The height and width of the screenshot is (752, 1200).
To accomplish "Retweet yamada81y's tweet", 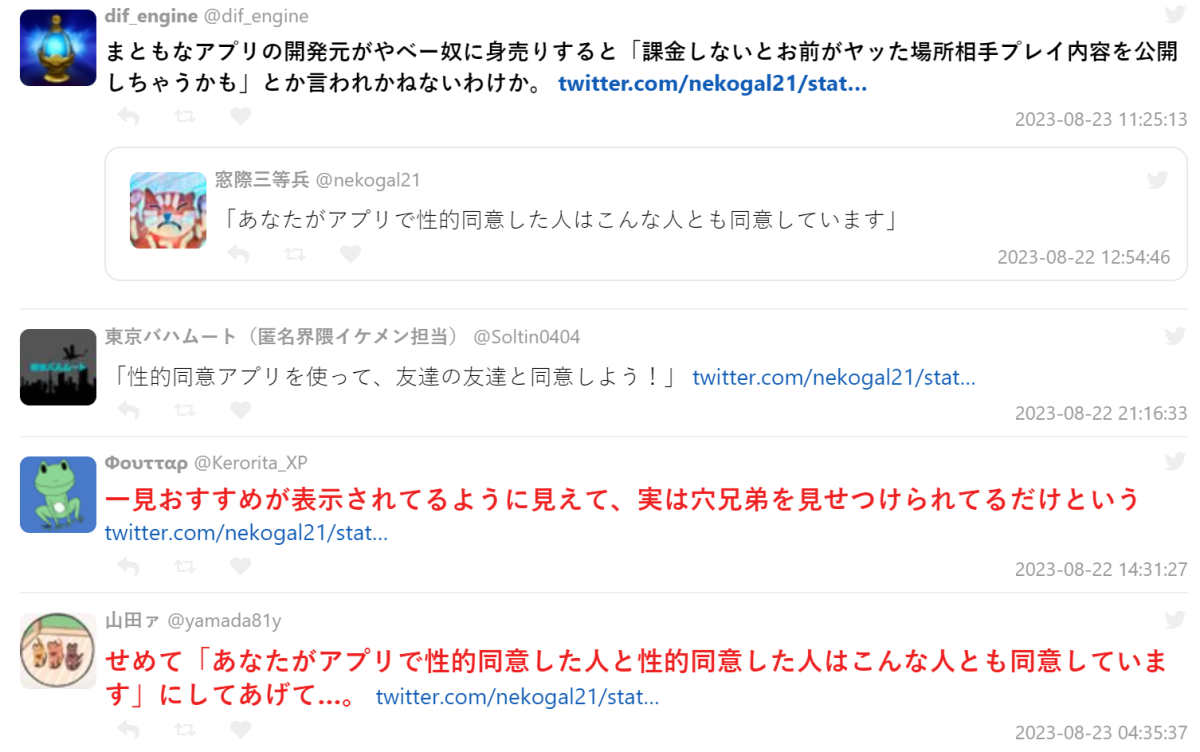I will tap(185, 729).
